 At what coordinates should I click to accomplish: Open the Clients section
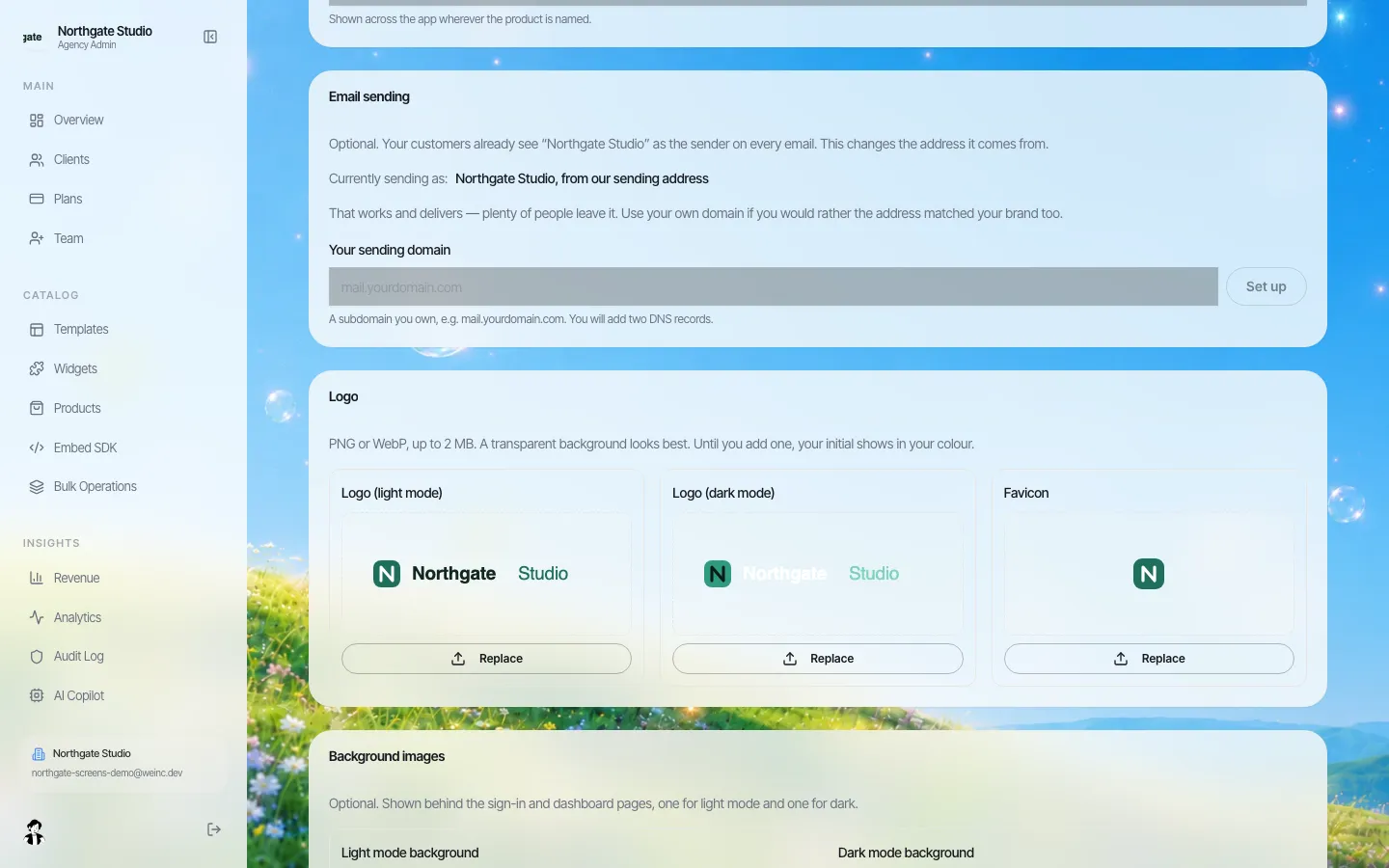[x=71, y=160]
